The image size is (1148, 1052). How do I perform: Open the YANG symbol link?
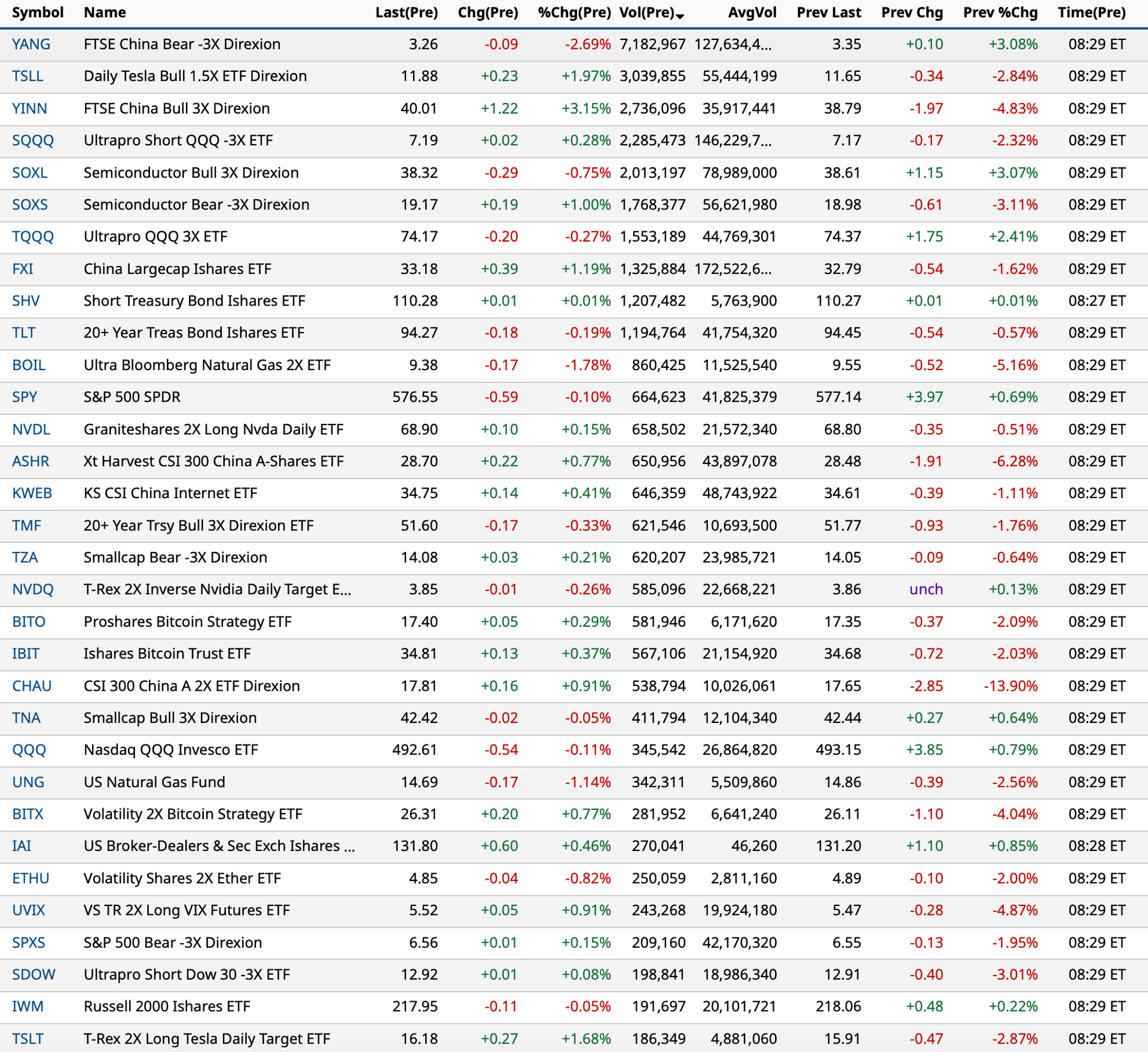coord(31,44)
